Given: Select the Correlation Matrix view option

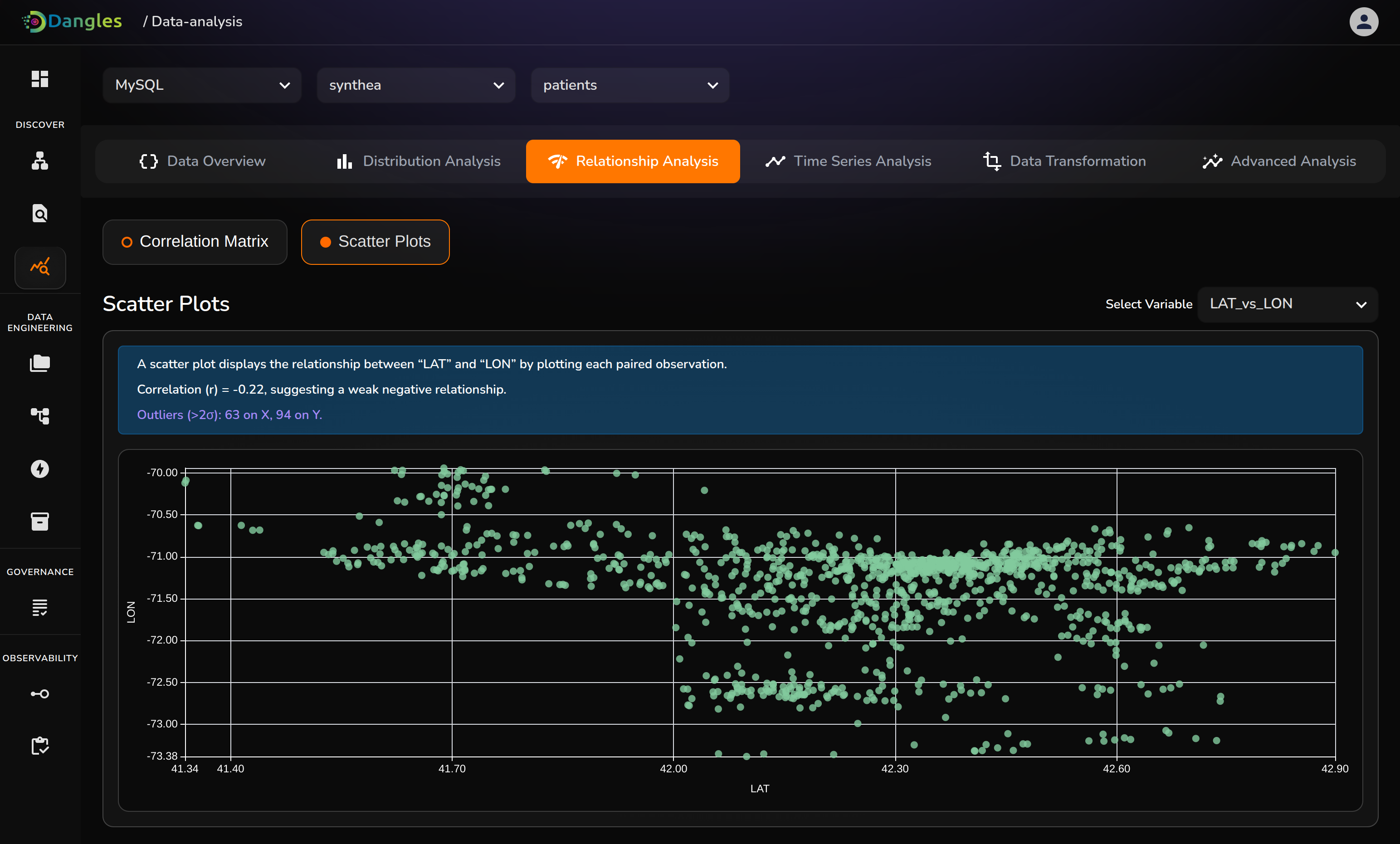Looking at the screenshot, I should point(195,242).
